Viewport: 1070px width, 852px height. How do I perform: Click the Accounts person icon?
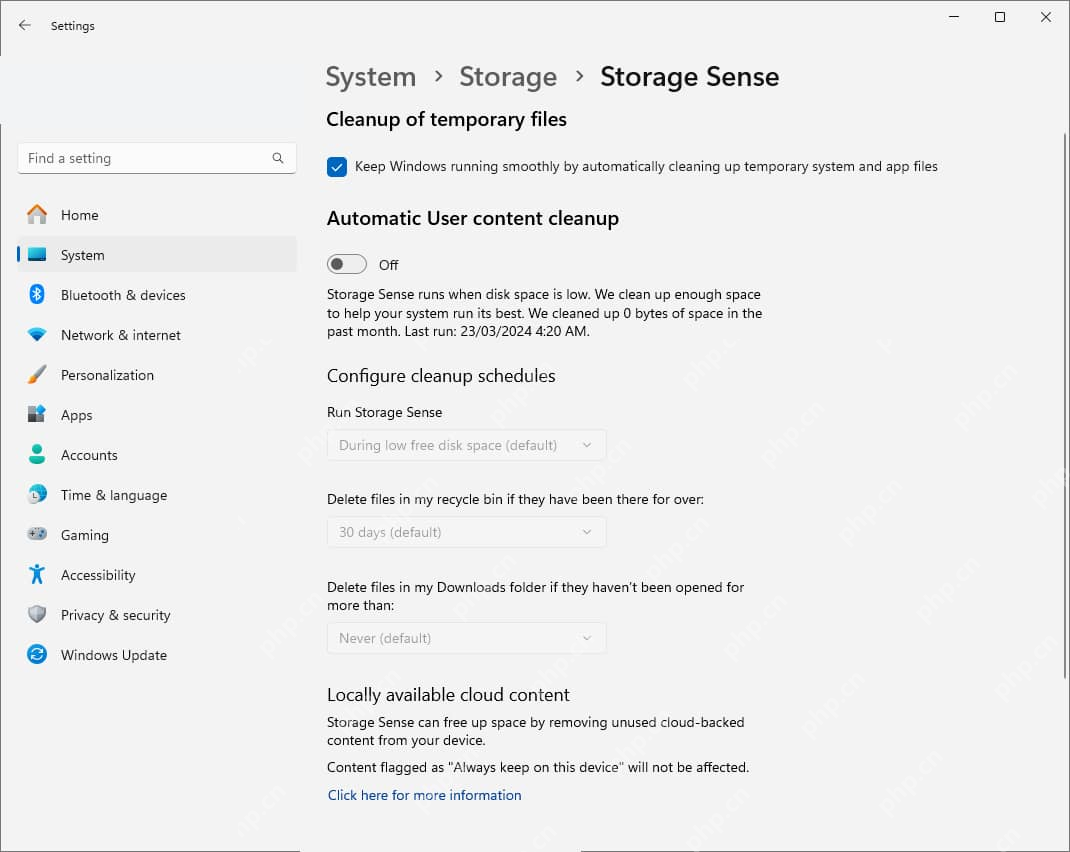(x=37, y=454)
